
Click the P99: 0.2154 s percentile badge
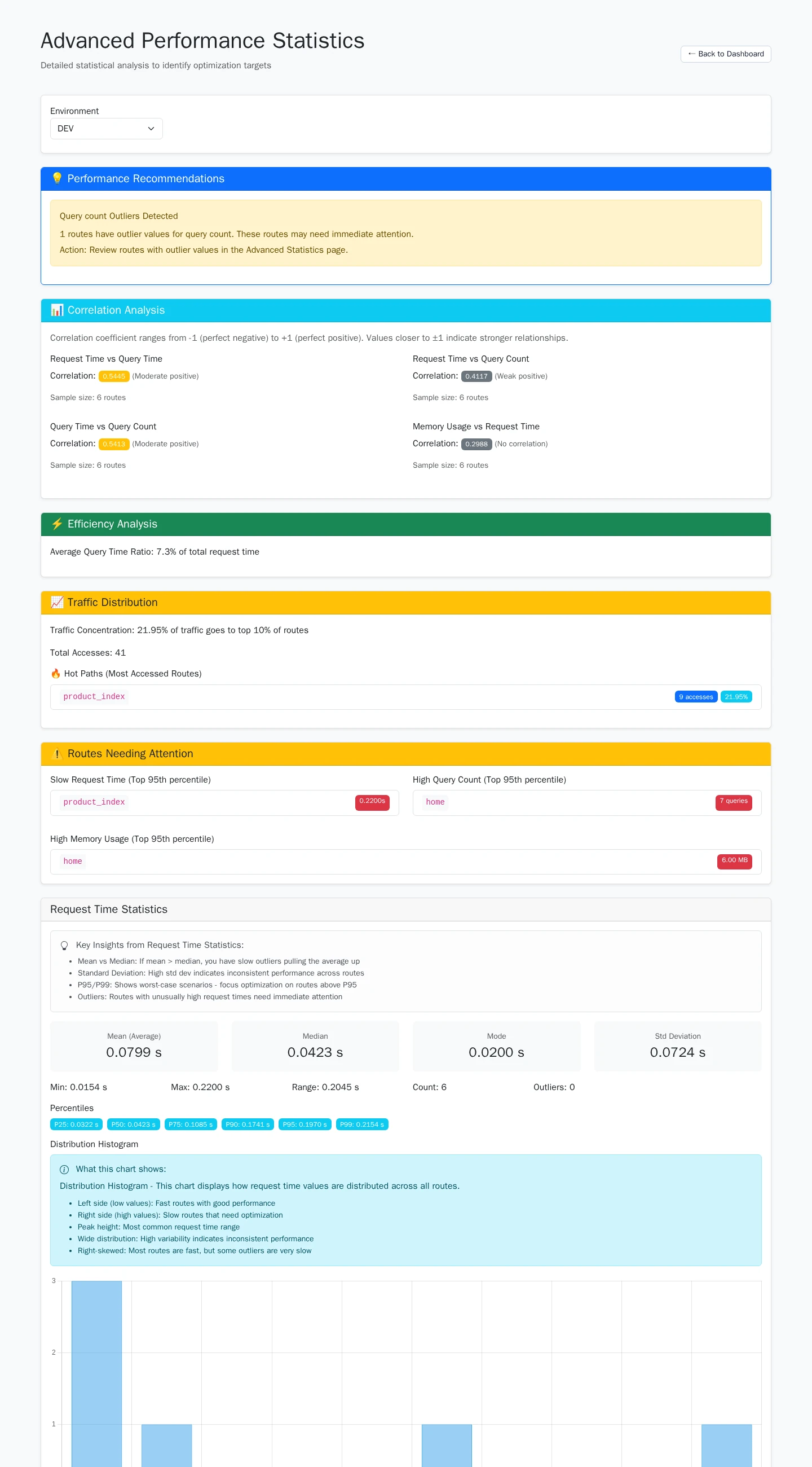point(362,1124)
